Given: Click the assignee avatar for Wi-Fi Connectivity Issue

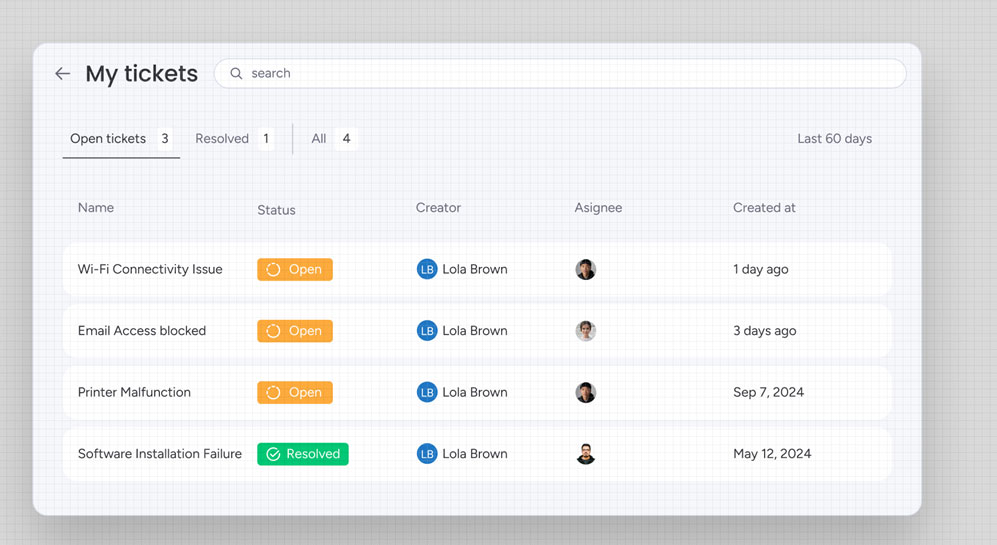Looking at the screenshot, I should click(586, 270).
